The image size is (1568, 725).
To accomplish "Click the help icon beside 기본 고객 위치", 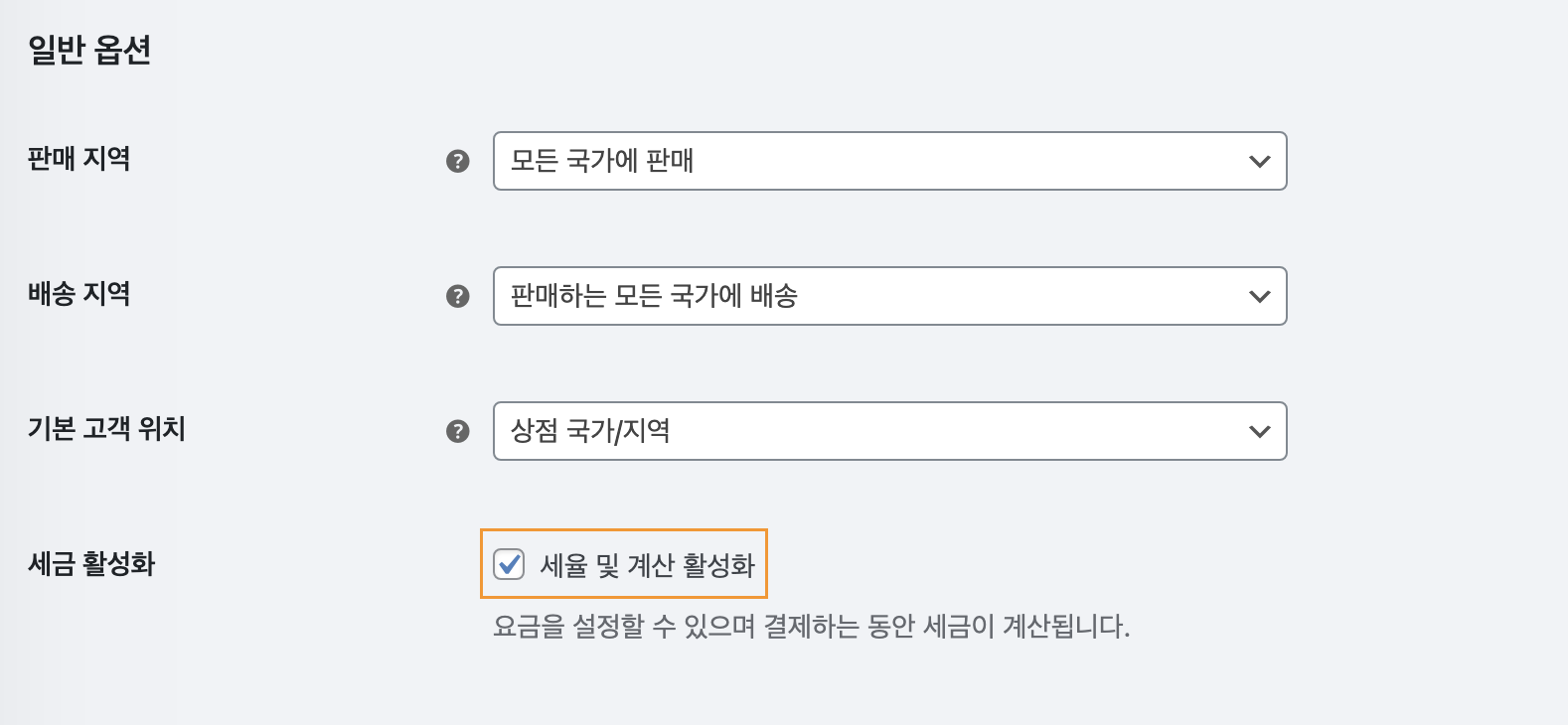I will (x=457, y=431).
